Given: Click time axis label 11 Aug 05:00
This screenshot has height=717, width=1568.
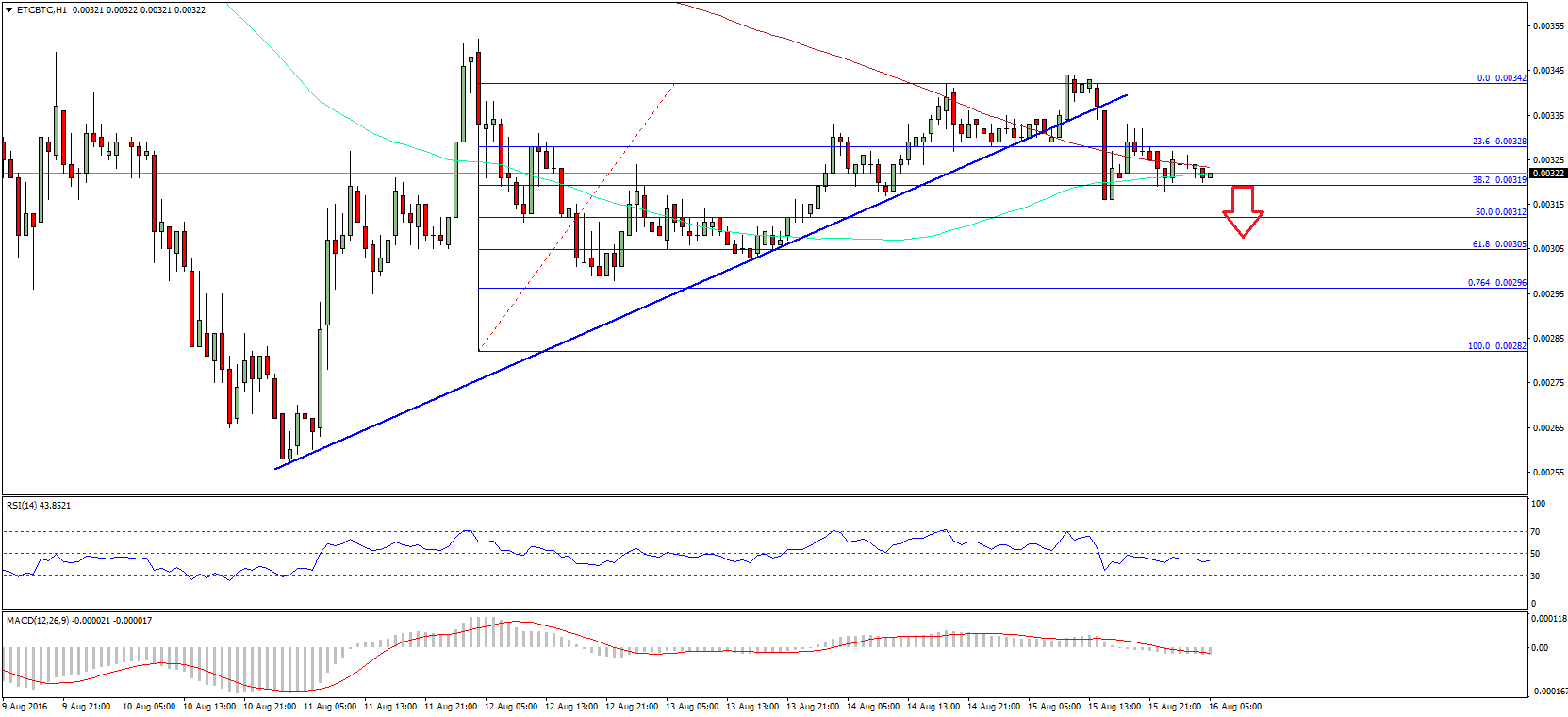Looking at the screenshot, I should click(x=330, y=707).
